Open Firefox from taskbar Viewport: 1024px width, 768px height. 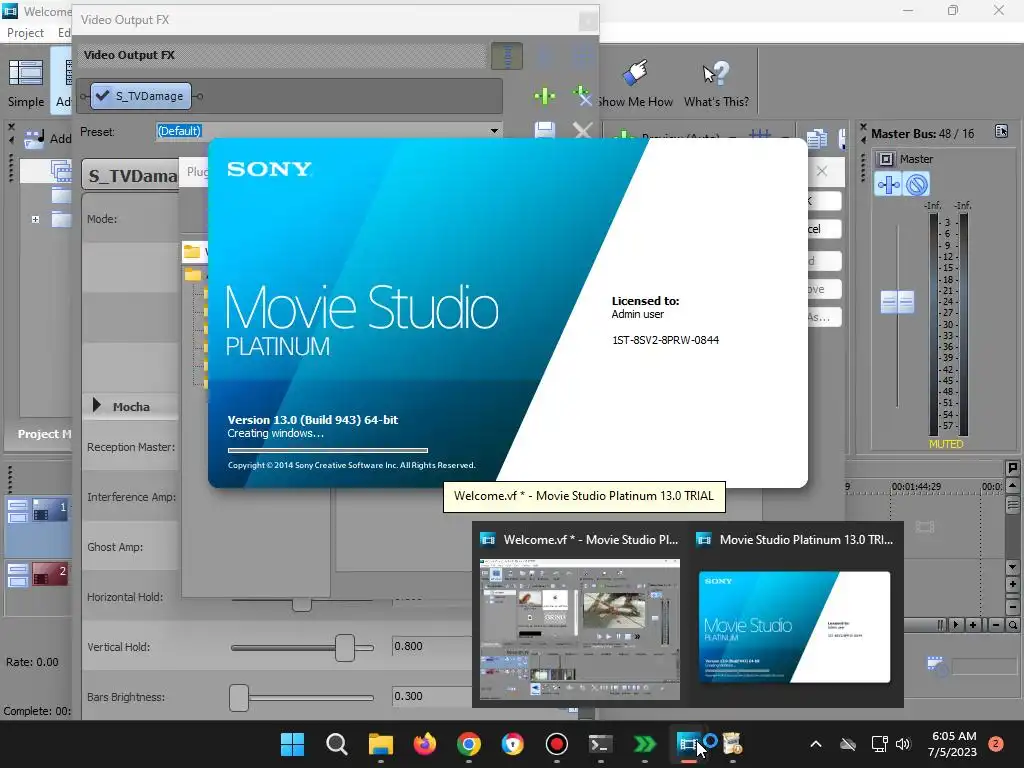pos(424,744)
